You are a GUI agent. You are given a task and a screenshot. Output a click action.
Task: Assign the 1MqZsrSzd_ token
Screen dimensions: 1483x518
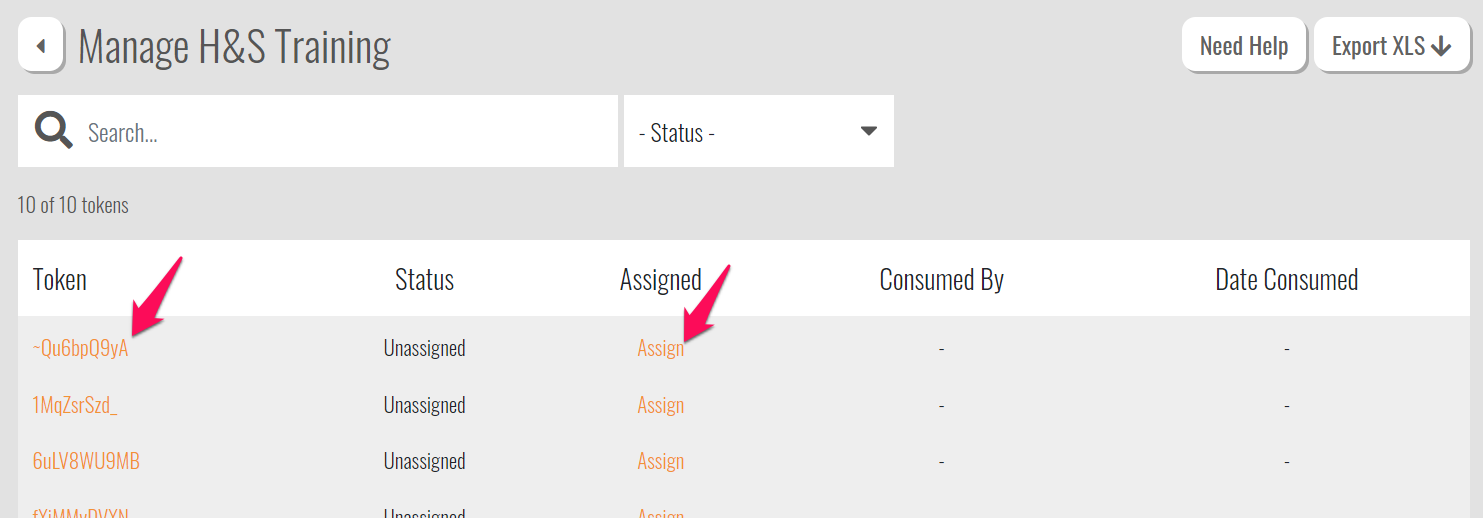pos(661,405)
